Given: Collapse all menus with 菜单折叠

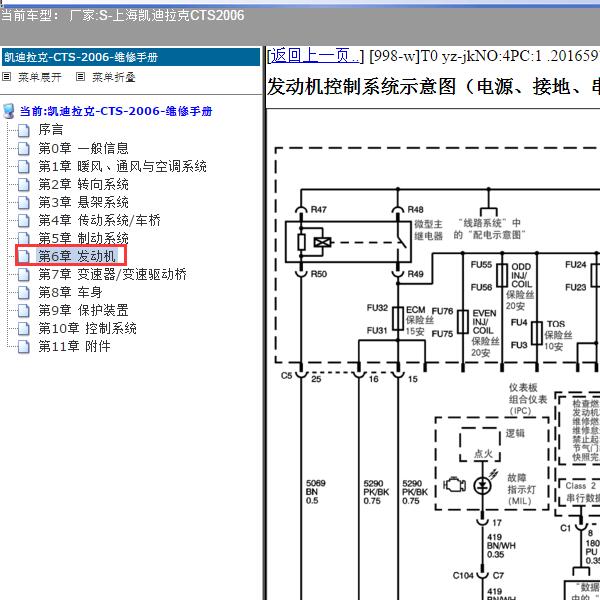Looking at the screenshot, I should click(114, 77).
